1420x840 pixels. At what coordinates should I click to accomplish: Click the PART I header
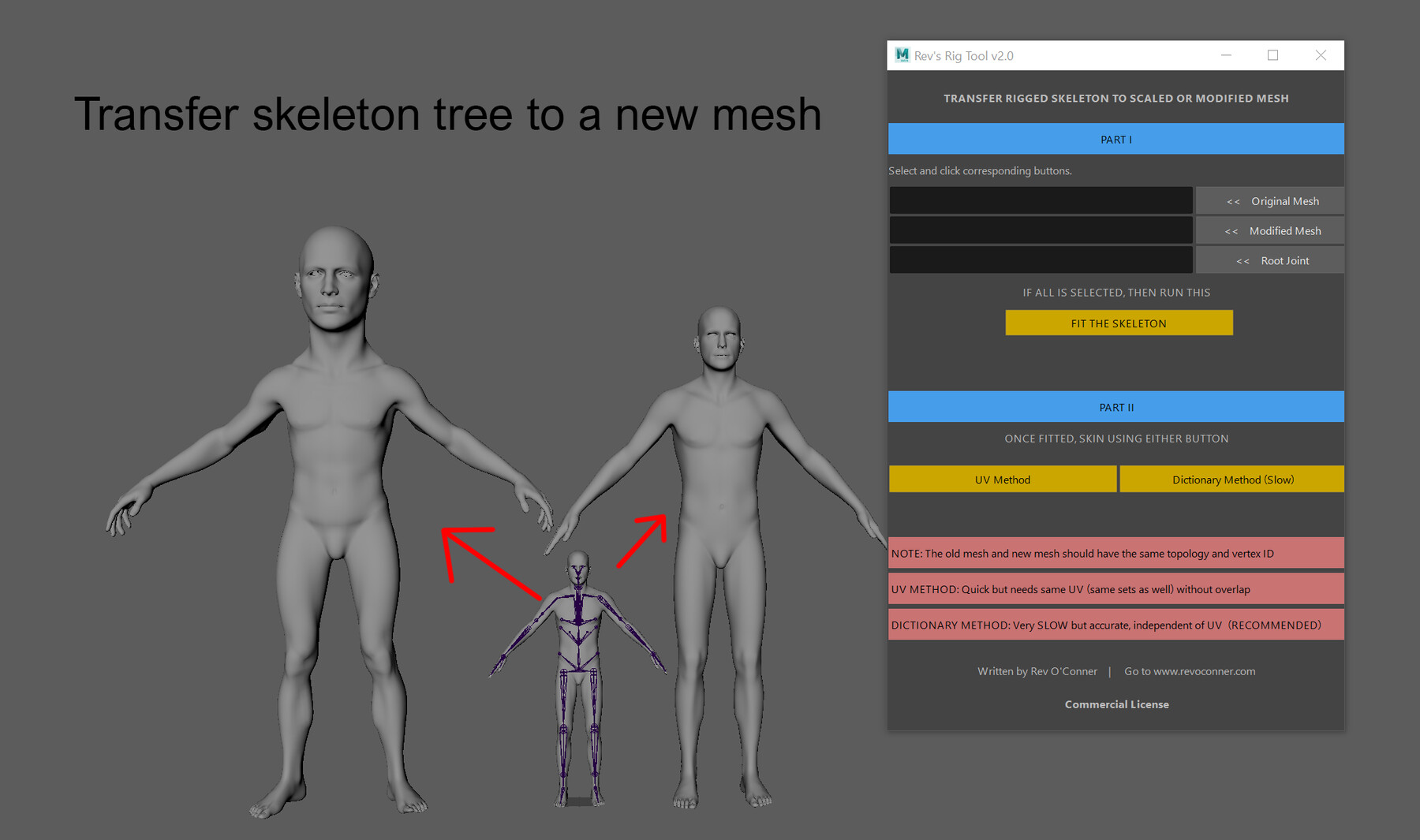(x=1115, y=139)
